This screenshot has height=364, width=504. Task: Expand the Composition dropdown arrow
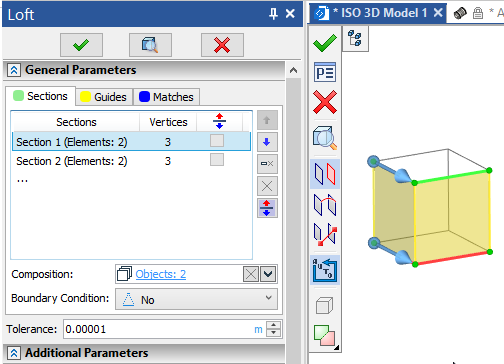pyautogui.click(x=268, y=274)
